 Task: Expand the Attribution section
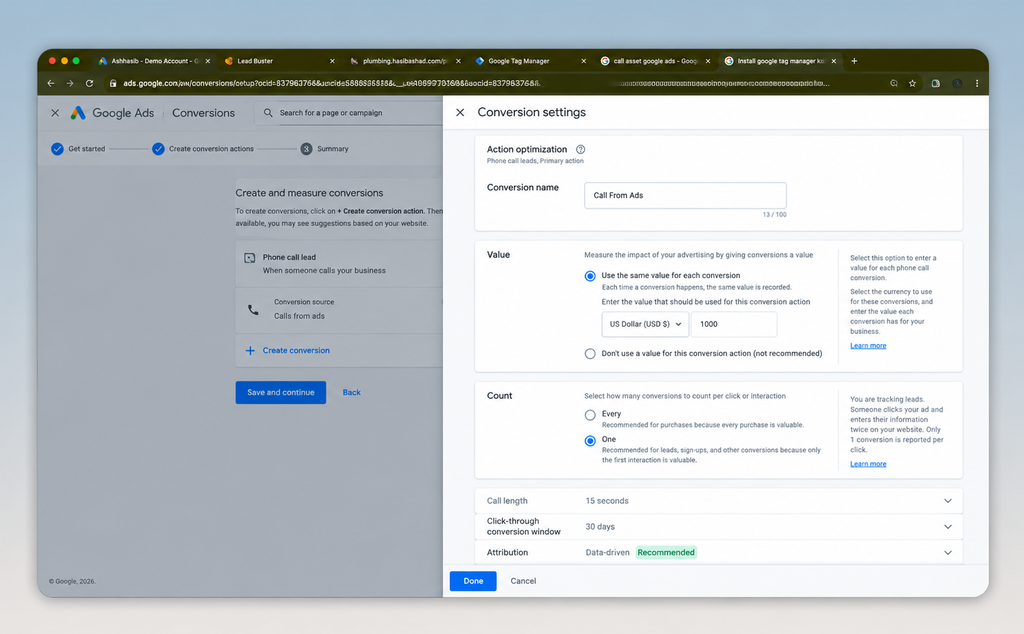(x=948, y=552)
